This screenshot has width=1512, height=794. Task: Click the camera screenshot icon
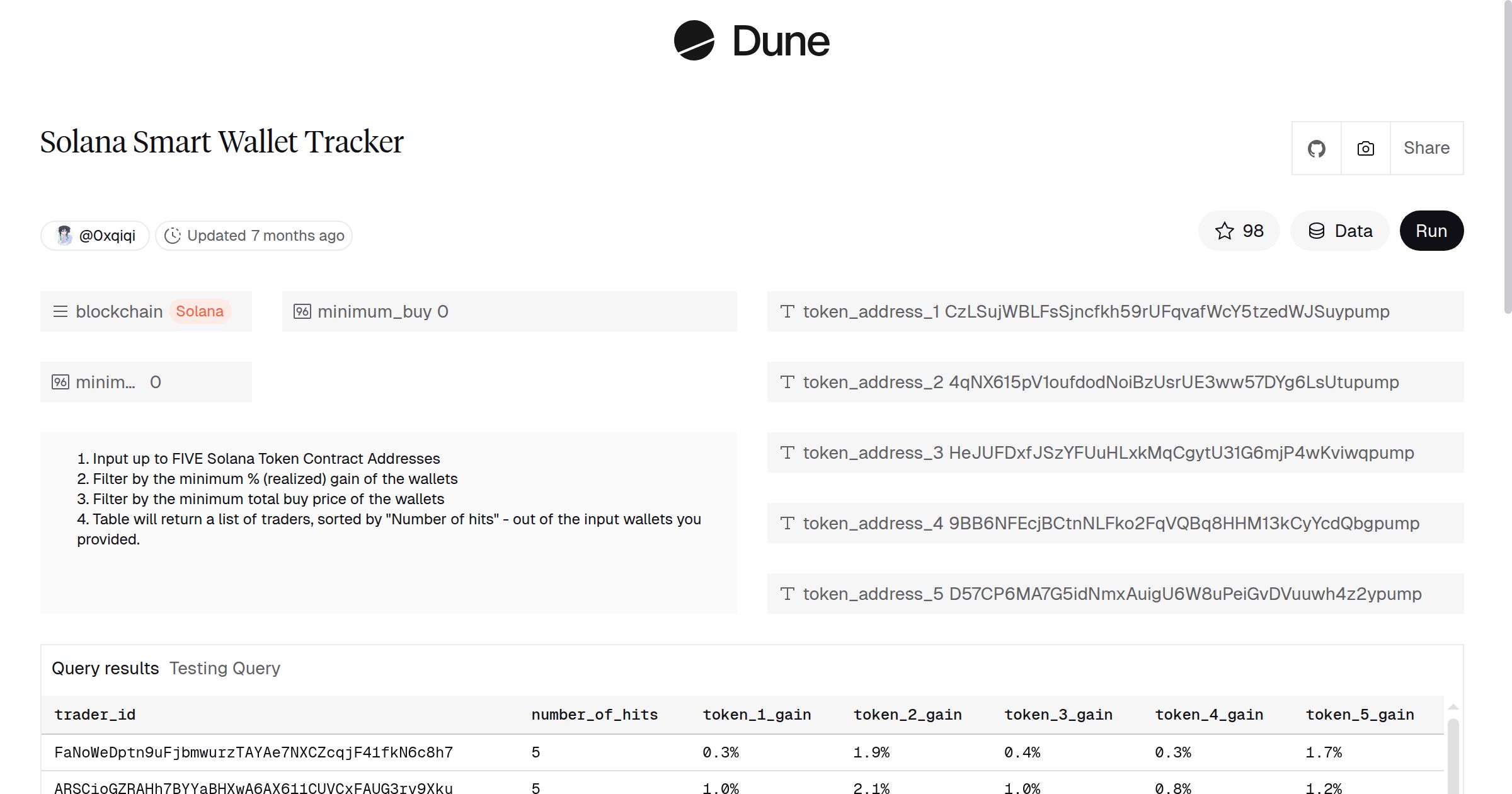[x=1365, y=148]
